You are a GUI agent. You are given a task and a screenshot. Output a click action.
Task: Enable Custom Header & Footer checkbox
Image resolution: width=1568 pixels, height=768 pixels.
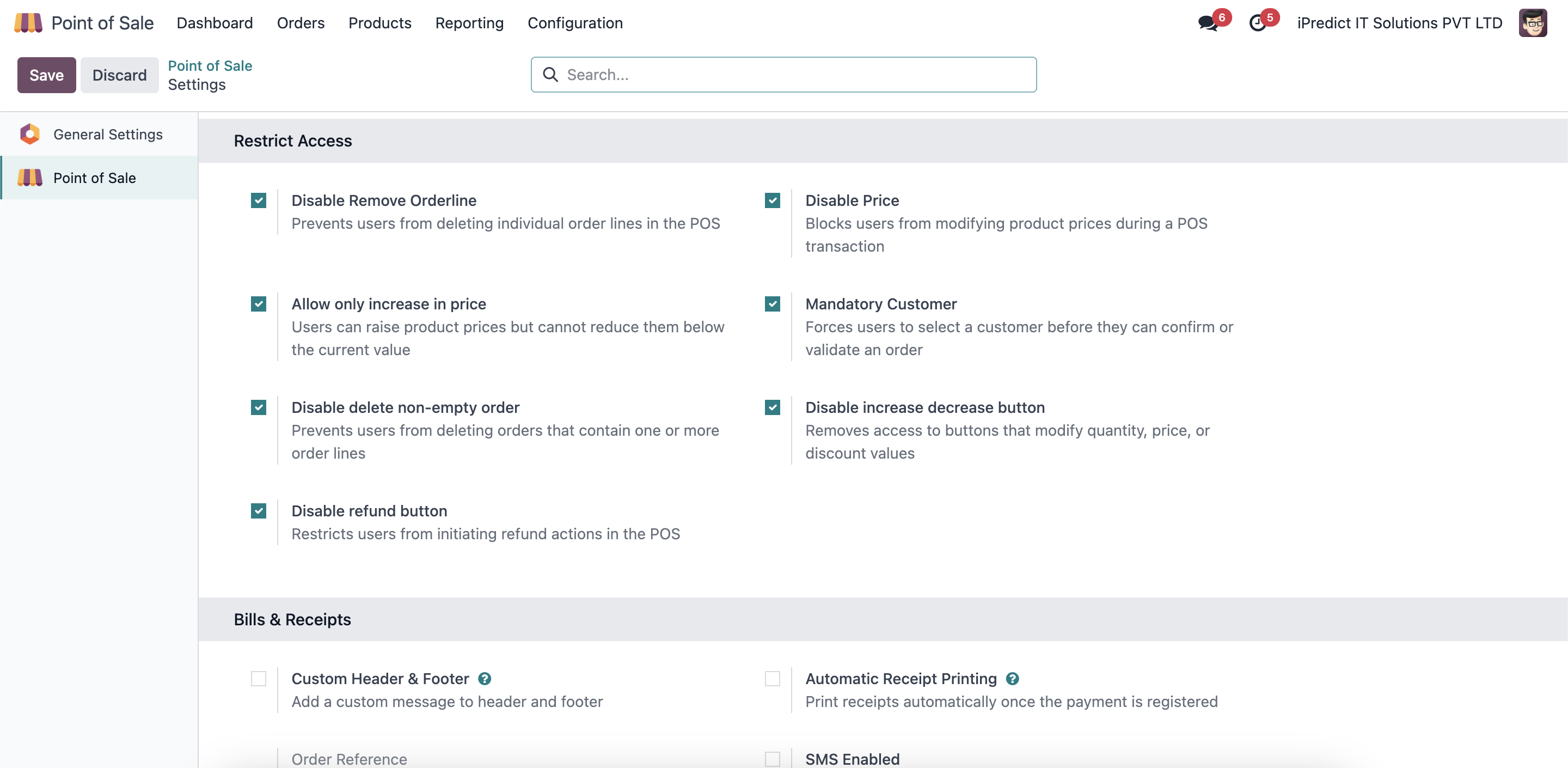coord(259,679)
